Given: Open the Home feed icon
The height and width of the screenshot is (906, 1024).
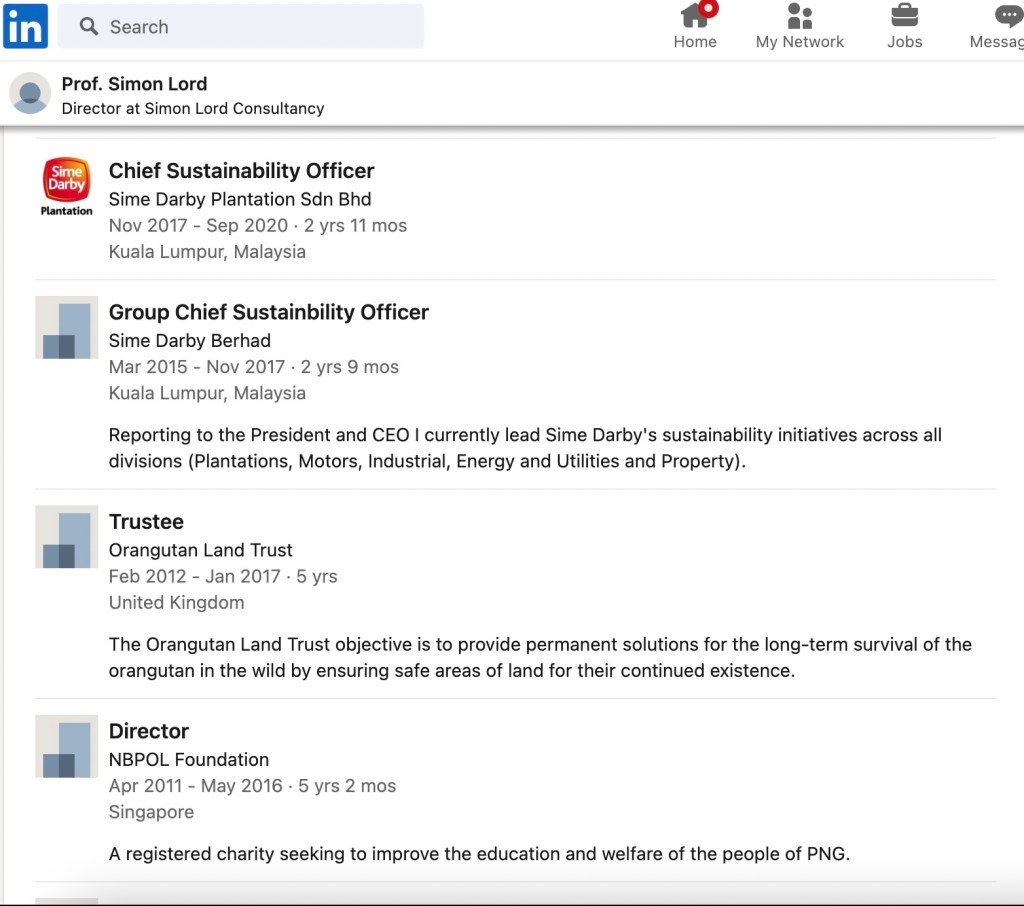Looking at the screenshot, I should pos(695,17).
